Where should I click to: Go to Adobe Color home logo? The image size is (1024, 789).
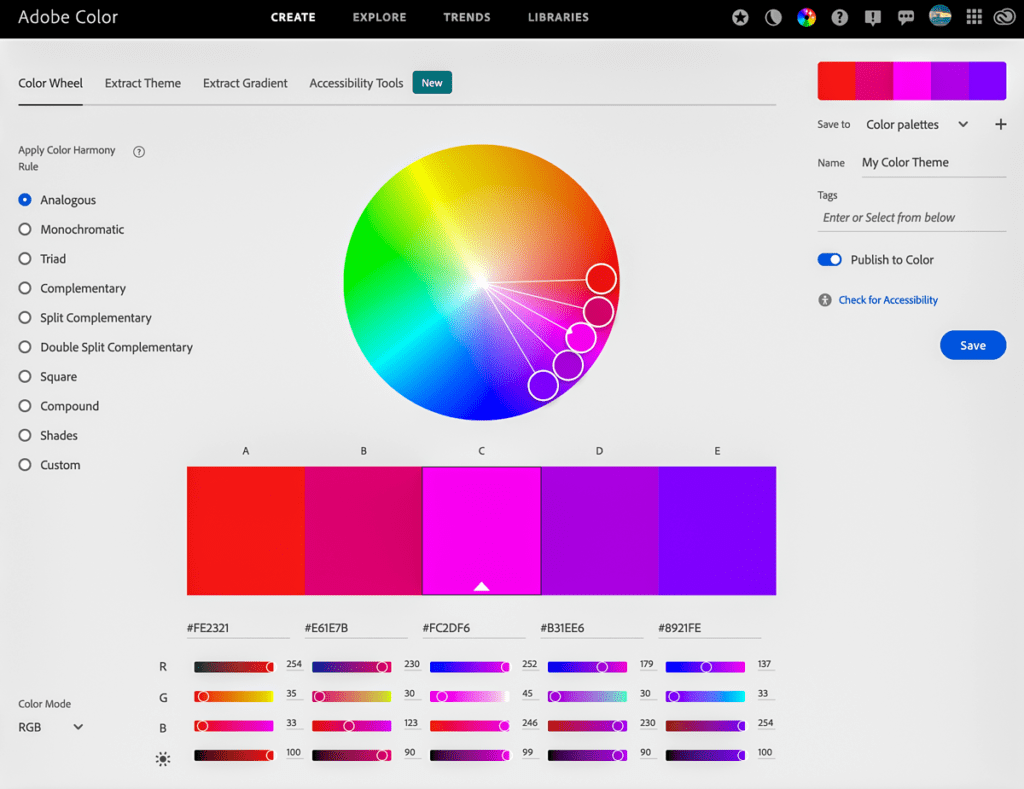68,17
